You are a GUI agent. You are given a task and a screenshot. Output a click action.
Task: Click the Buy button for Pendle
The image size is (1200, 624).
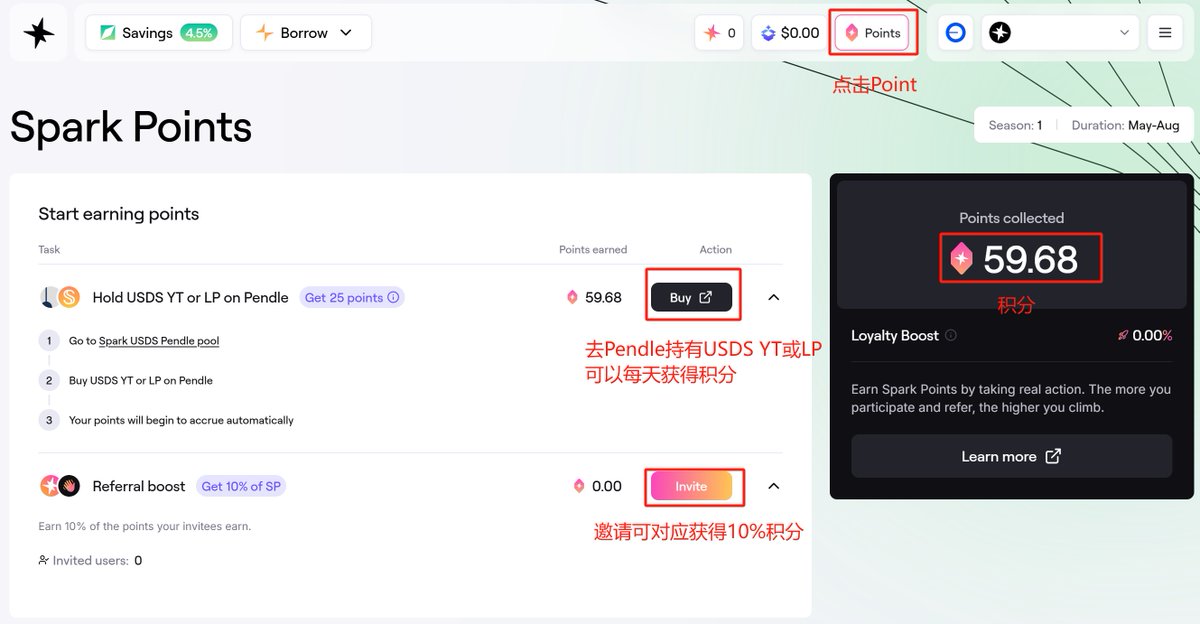[691, 297]
